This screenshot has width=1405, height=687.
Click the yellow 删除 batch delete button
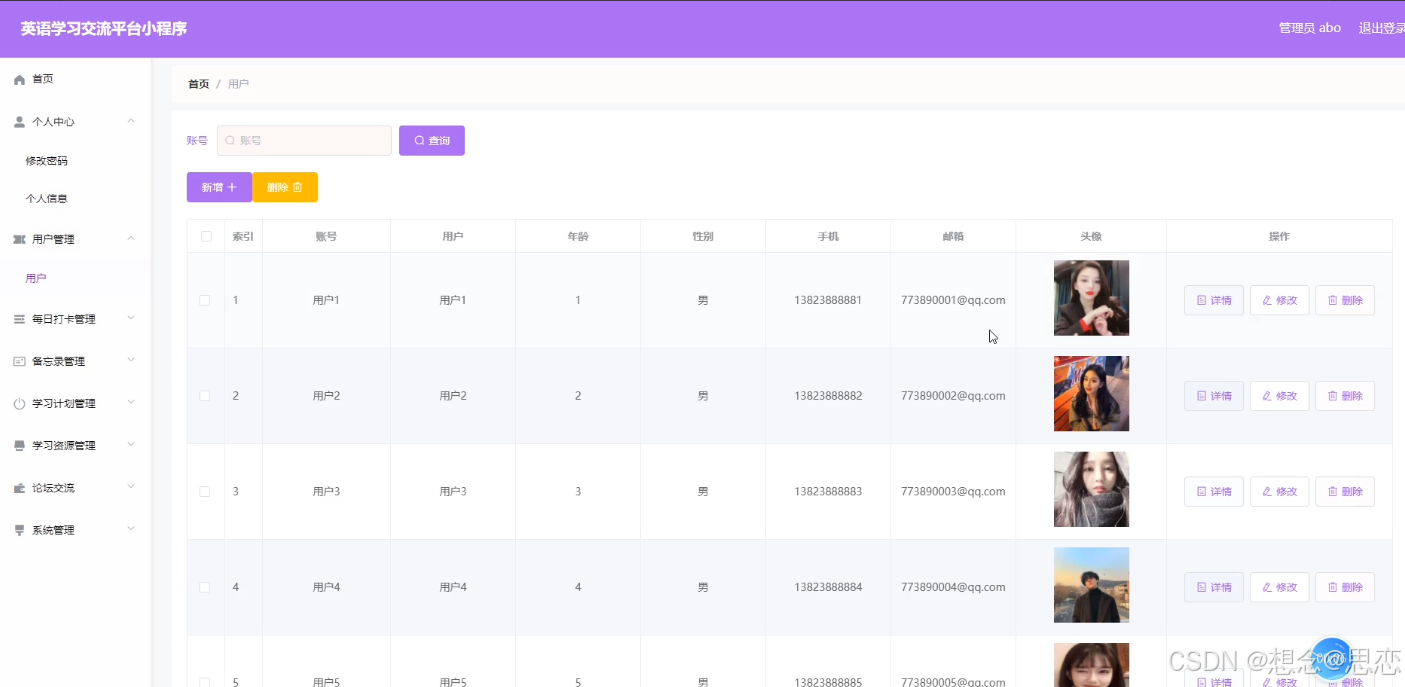[285, 187]
